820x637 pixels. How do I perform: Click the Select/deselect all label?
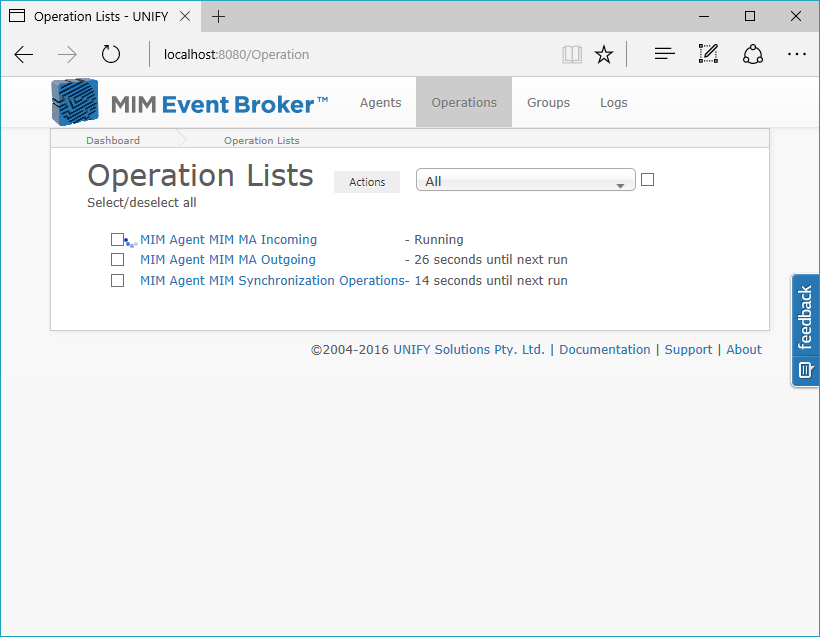(x=142, y=202)
